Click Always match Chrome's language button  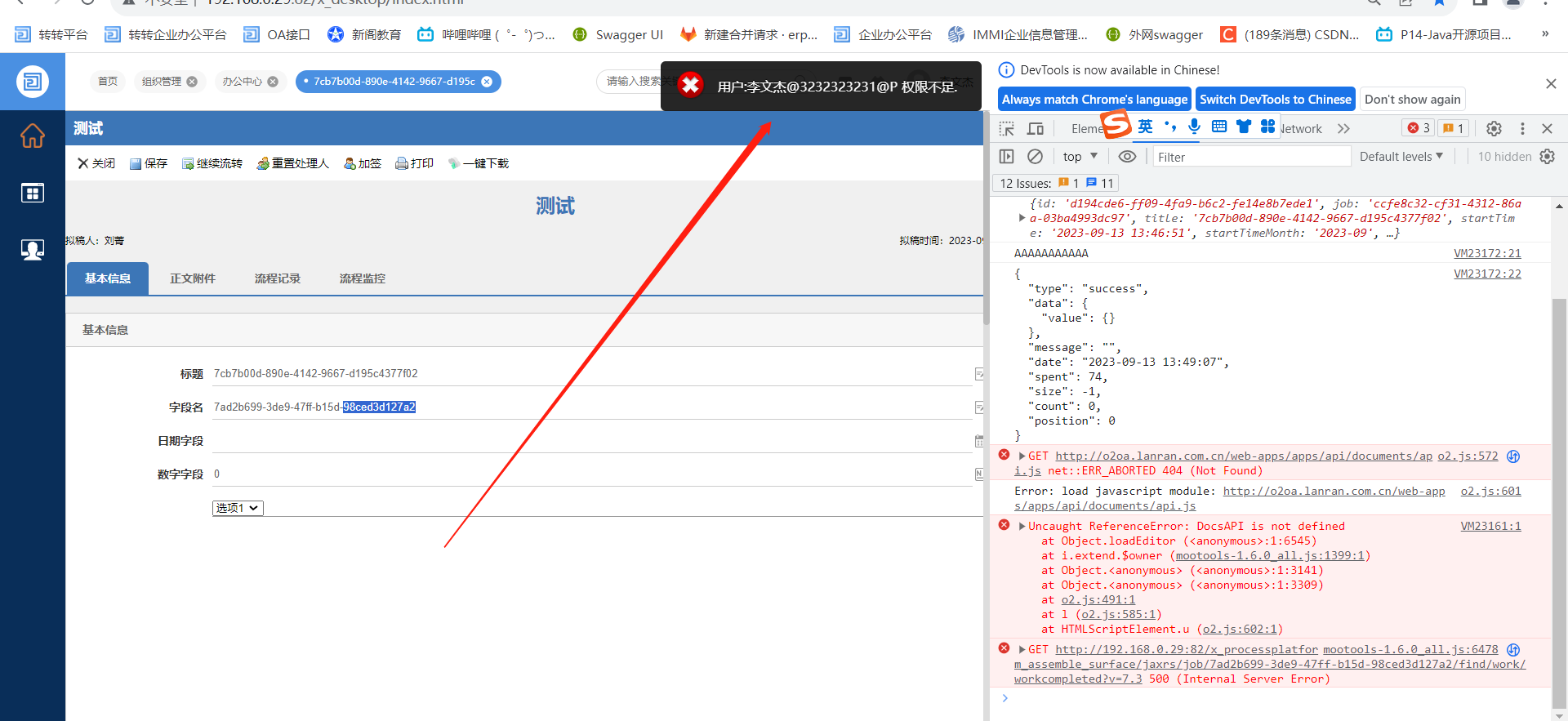[1094, 100]
